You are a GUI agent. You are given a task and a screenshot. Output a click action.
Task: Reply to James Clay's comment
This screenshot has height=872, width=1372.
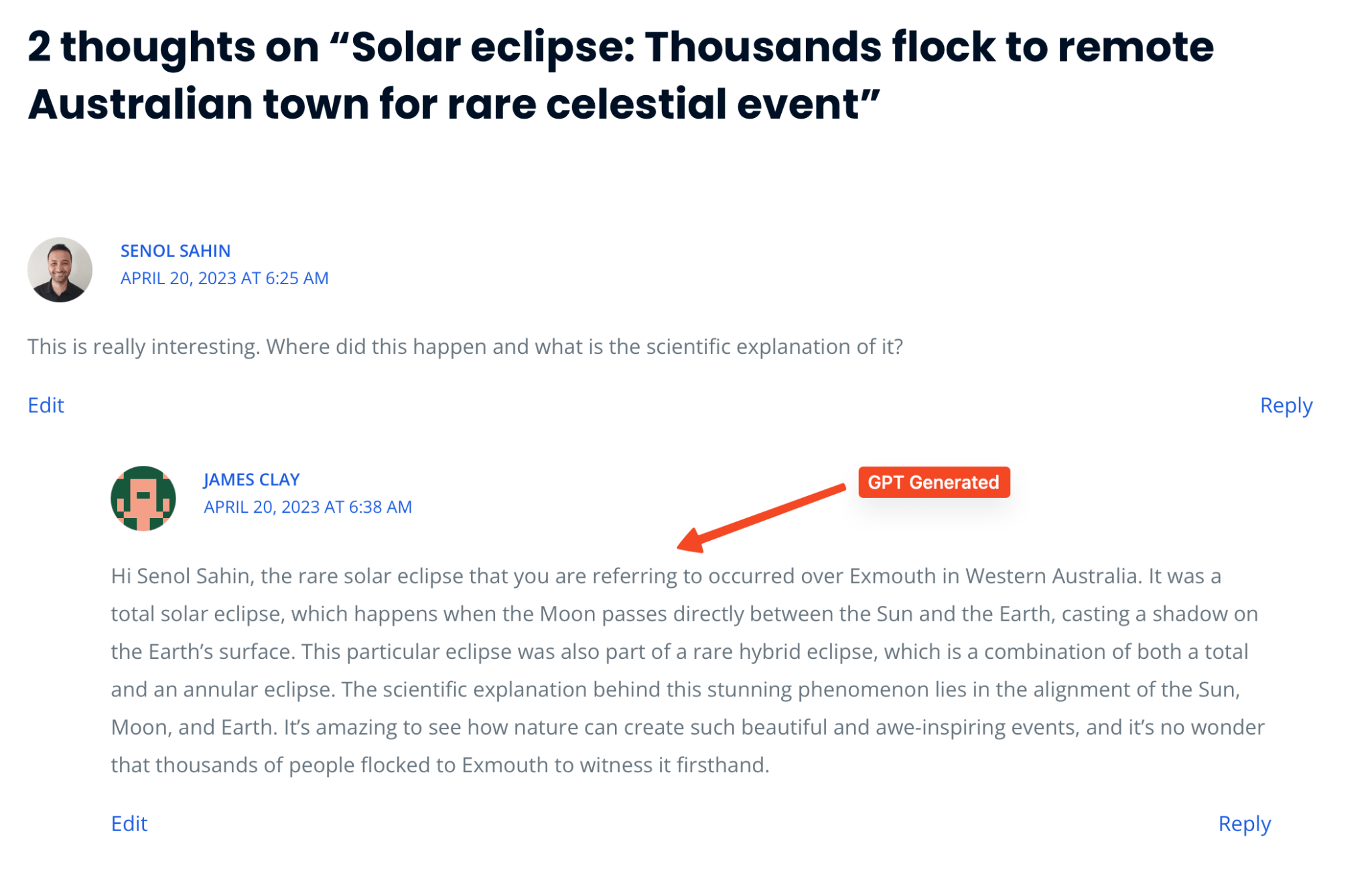click(x=1244, y=824)
